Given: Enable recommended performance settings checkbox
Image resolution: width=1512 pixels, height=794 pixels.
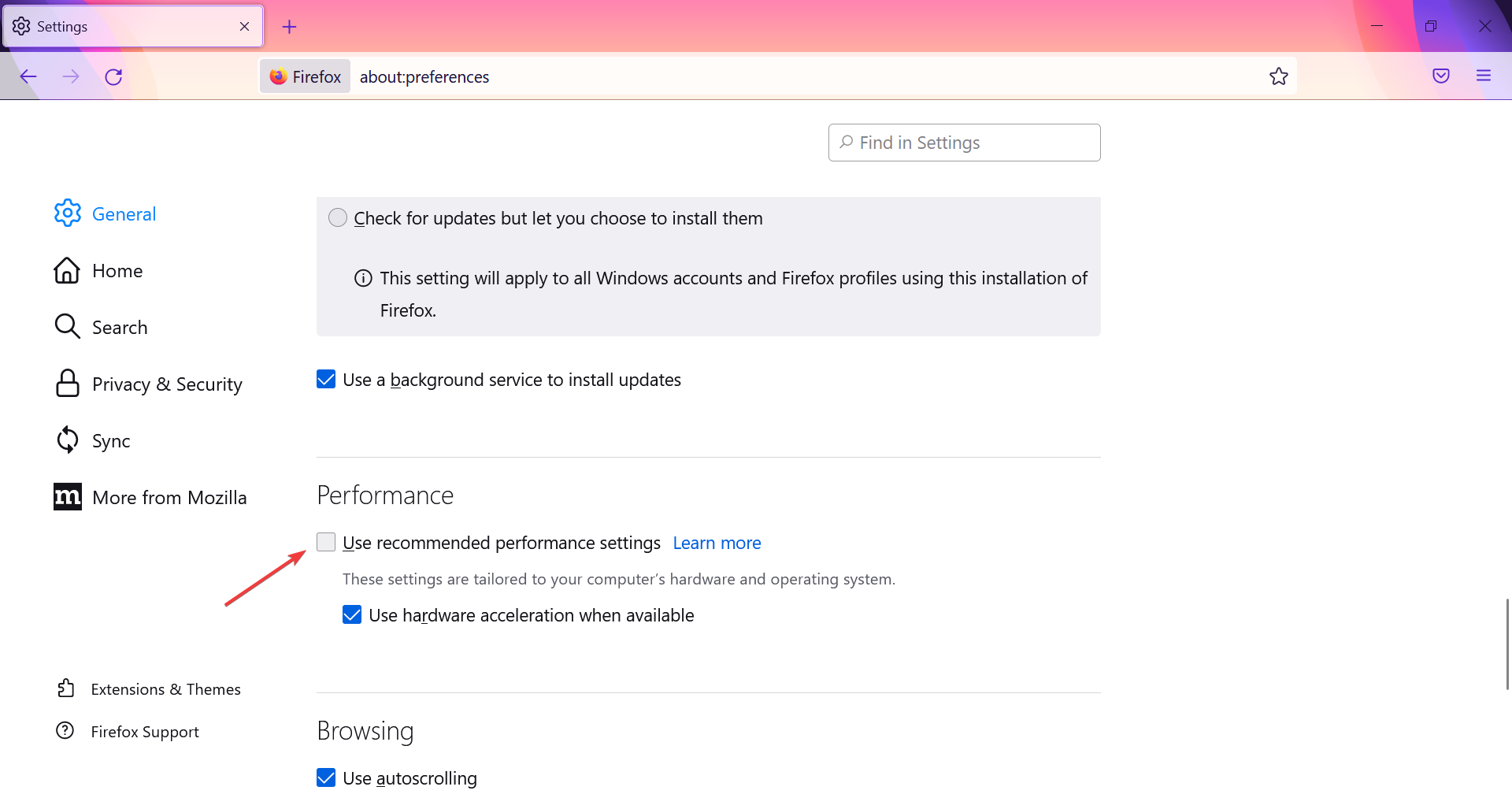Looking at the screenshot, I should (326, 542).
